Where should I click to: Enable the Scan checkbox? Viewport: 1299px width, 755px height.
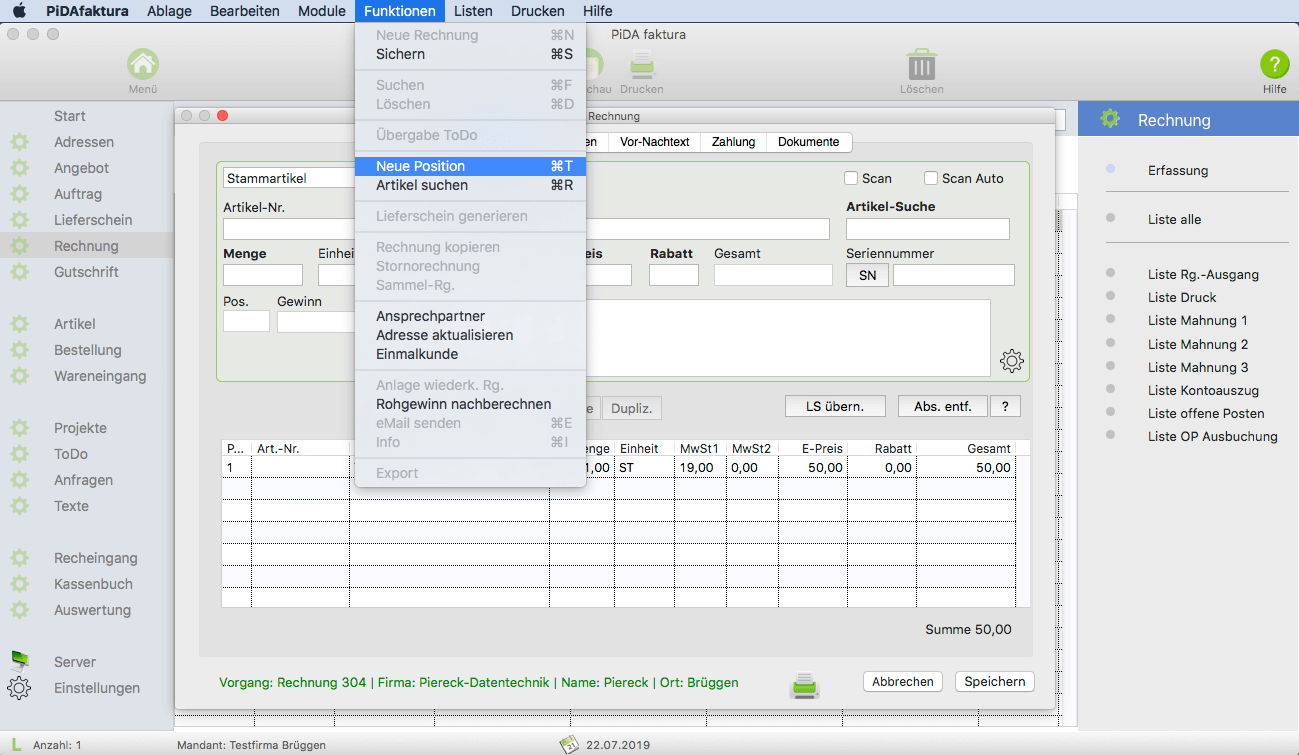pyautogui.click(x=851, y=178)
